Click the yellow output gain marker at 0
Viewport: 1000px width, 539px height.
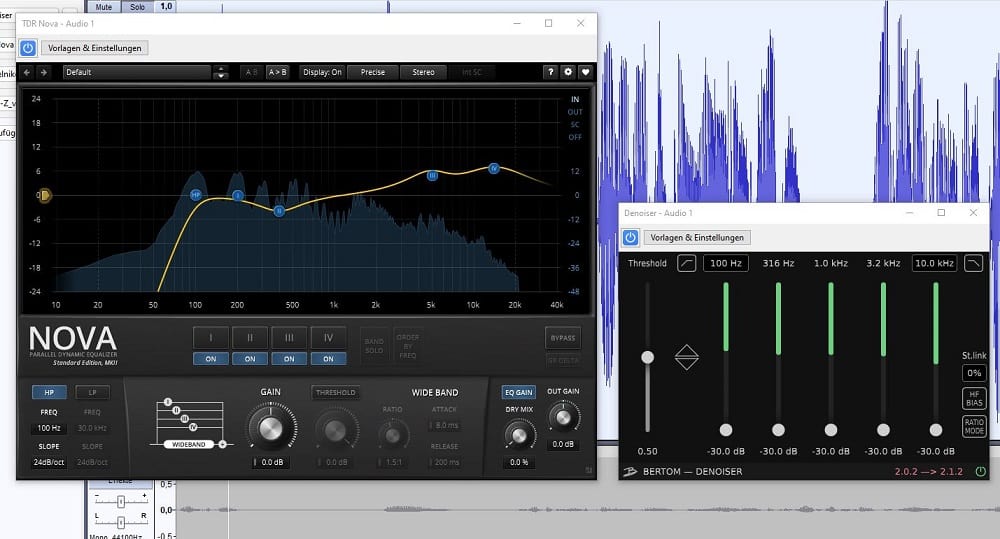[x=44, y=195]
